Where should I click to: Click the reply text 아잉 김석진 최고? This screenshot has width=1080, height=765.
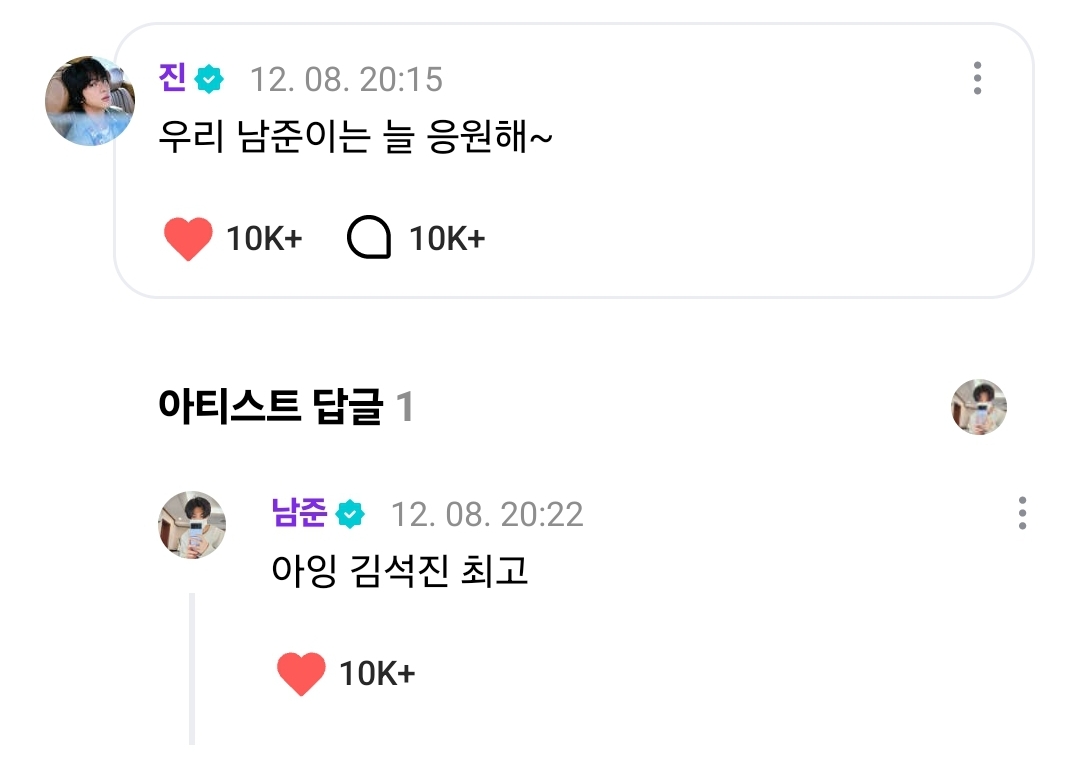pos(400,571)
